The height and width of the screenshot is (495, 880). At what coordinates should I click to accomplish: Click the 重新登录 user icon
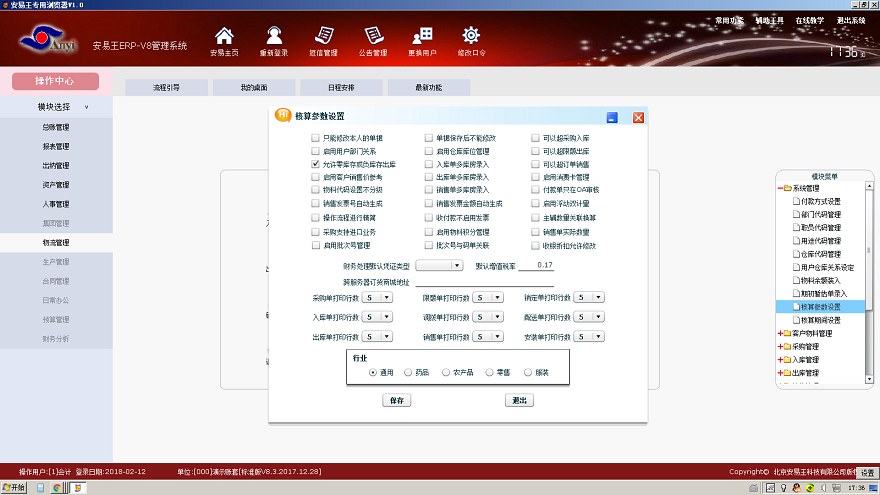[x=274, y=36]
